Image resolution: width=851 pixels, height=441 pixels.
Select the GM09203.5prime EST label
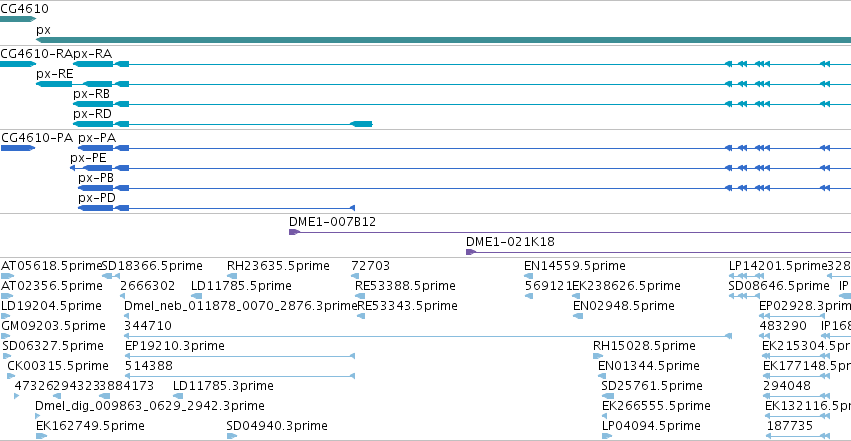(x=53, y=326)
